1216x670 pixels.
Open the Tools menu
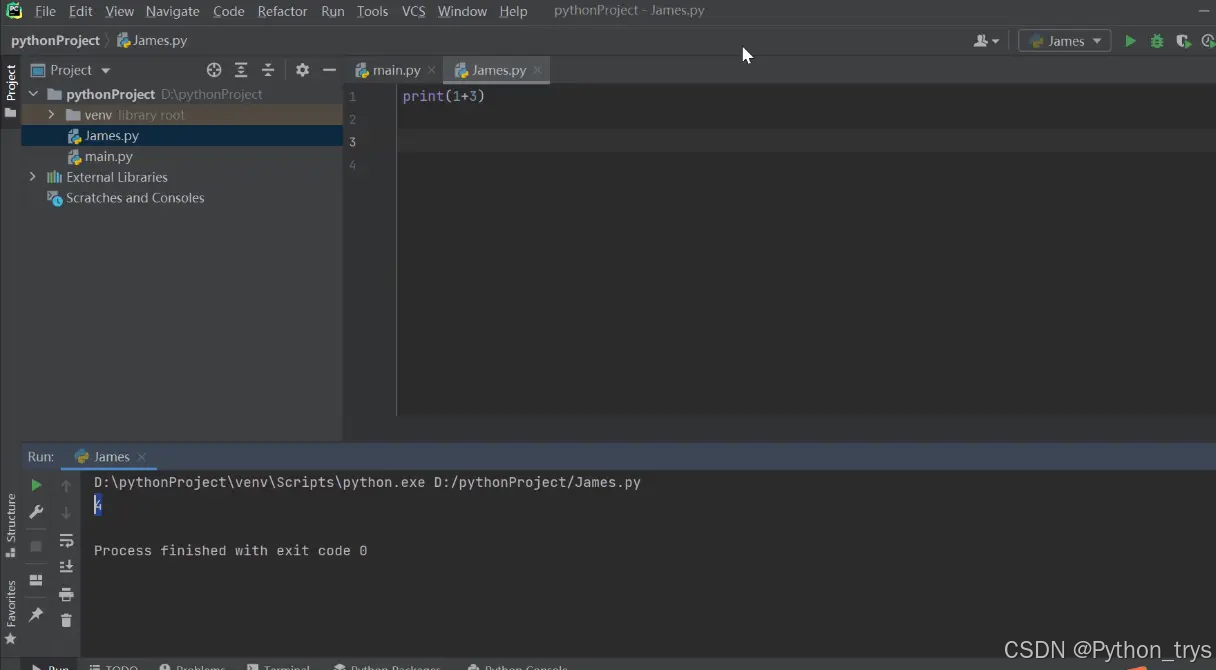tap(372, 11)
